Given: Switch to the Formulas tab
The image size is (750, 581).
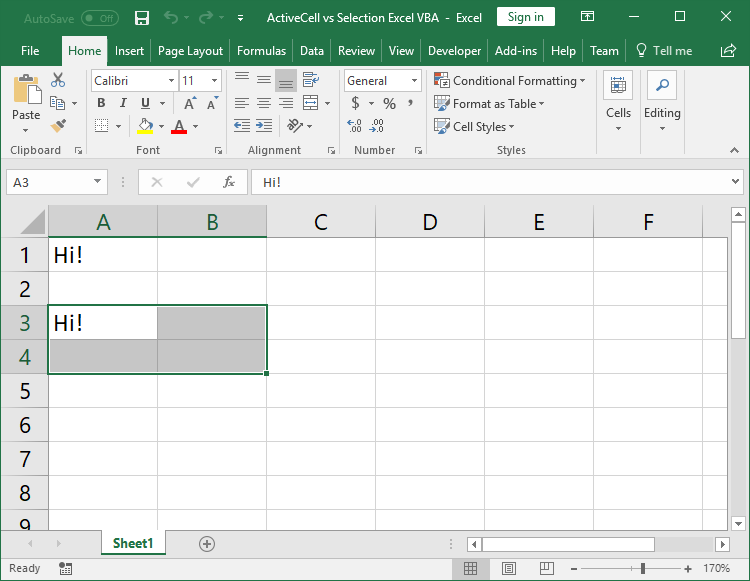Looking at the screenshot, I should [261, 51].
